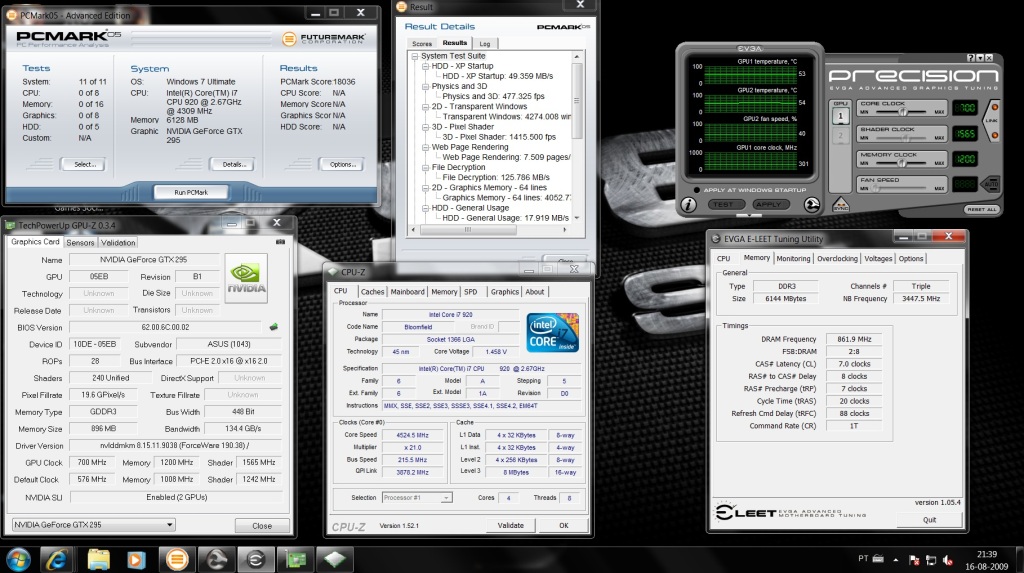
Task: Adjust the Memory Clock slider
Action: tap(902, 163)
